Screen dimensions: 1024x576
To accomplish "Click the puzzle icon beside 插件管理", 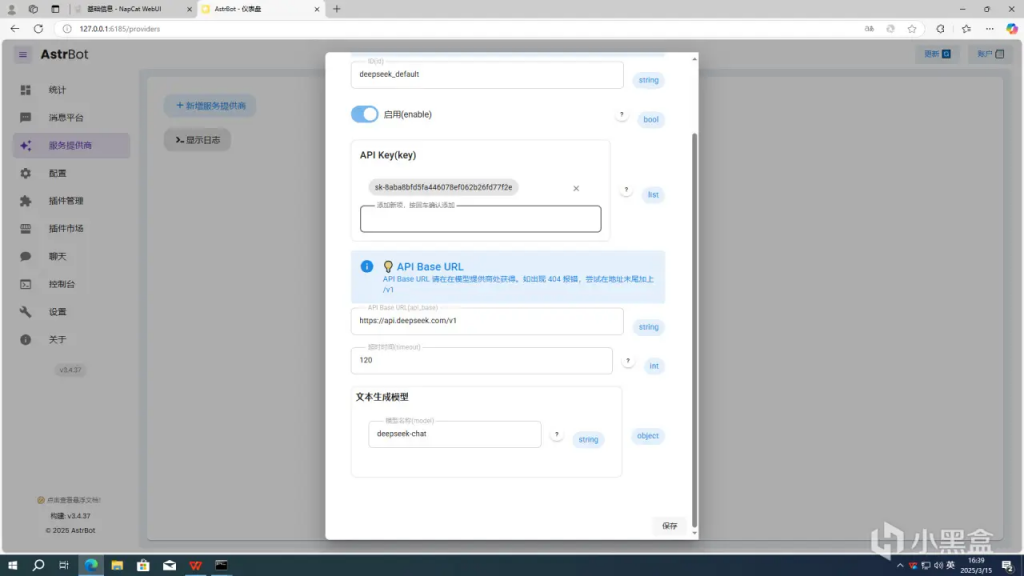I will pyautogui.click(x=25, y=201).
